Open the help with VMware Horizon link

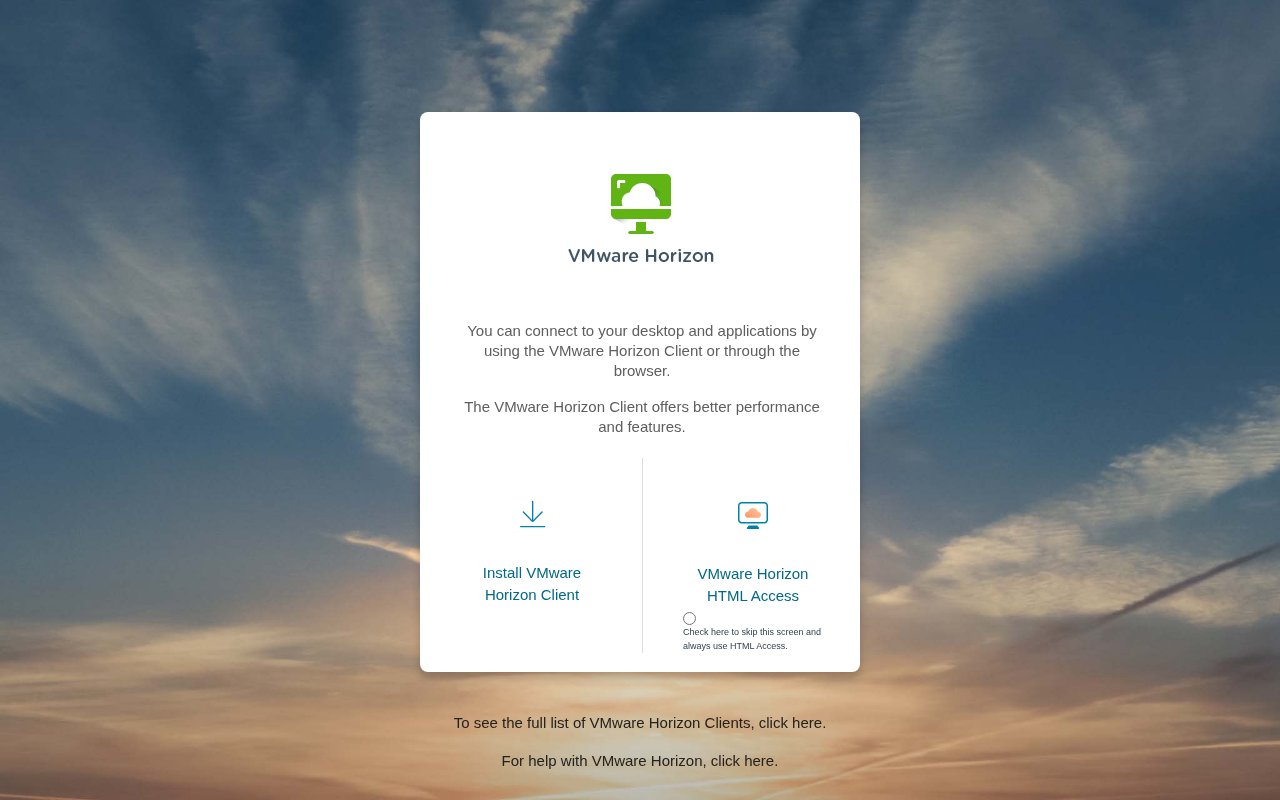tap(640, 760)
